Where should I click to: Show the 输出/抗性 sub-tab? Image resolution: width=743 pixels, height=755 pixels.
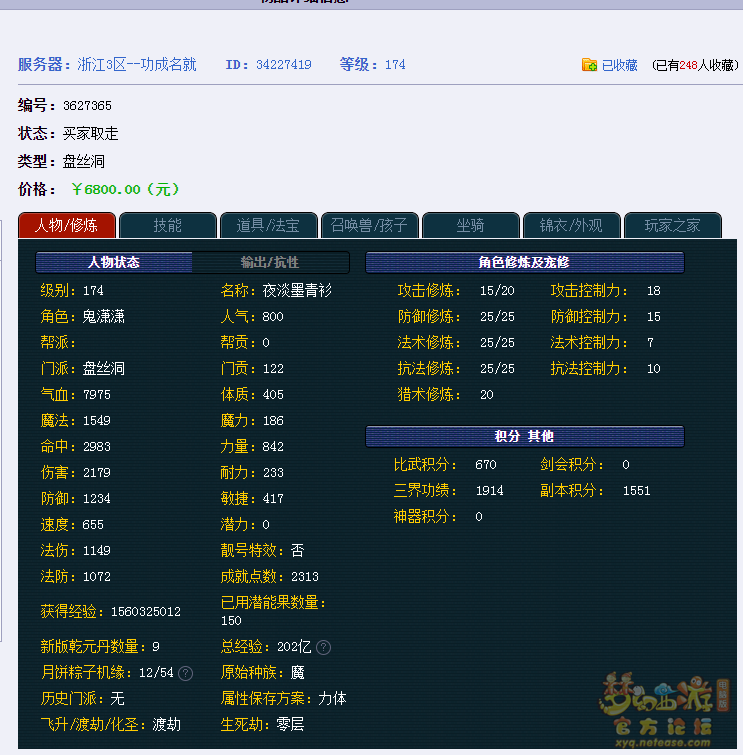click(270, 262)
